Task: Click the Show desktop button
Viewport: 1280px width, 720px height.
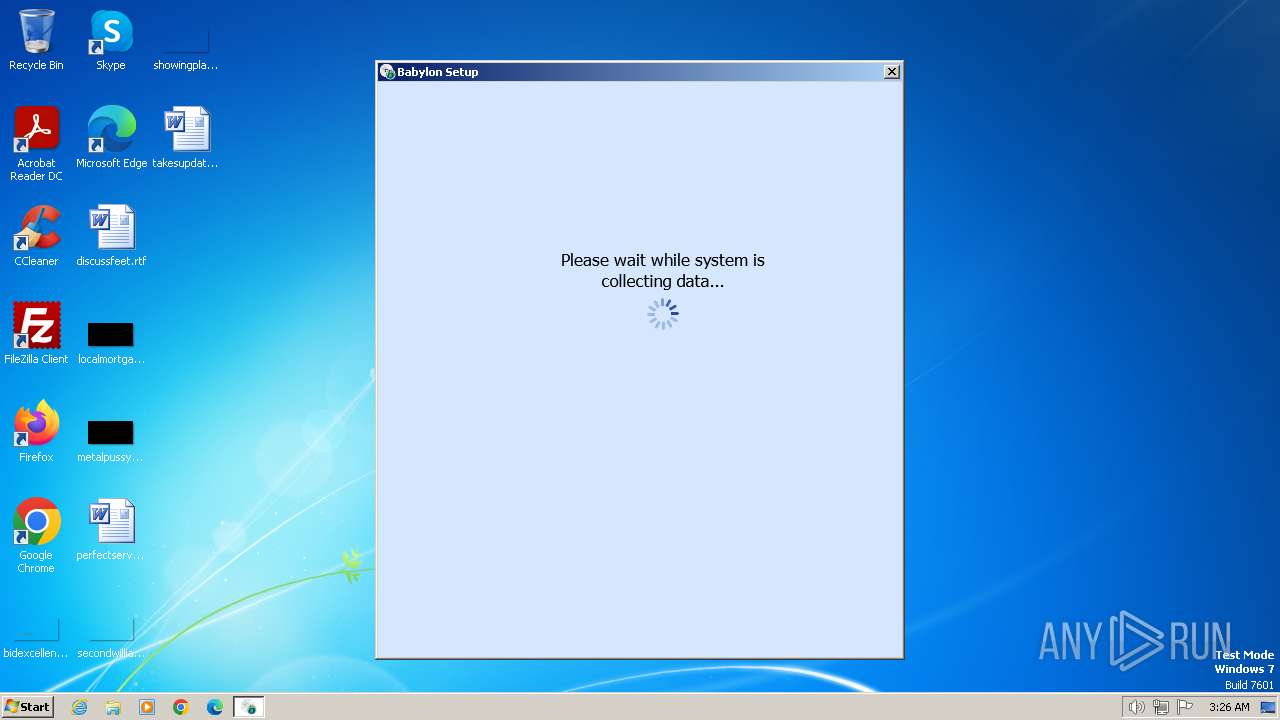Action: [x=1269, y=707]
